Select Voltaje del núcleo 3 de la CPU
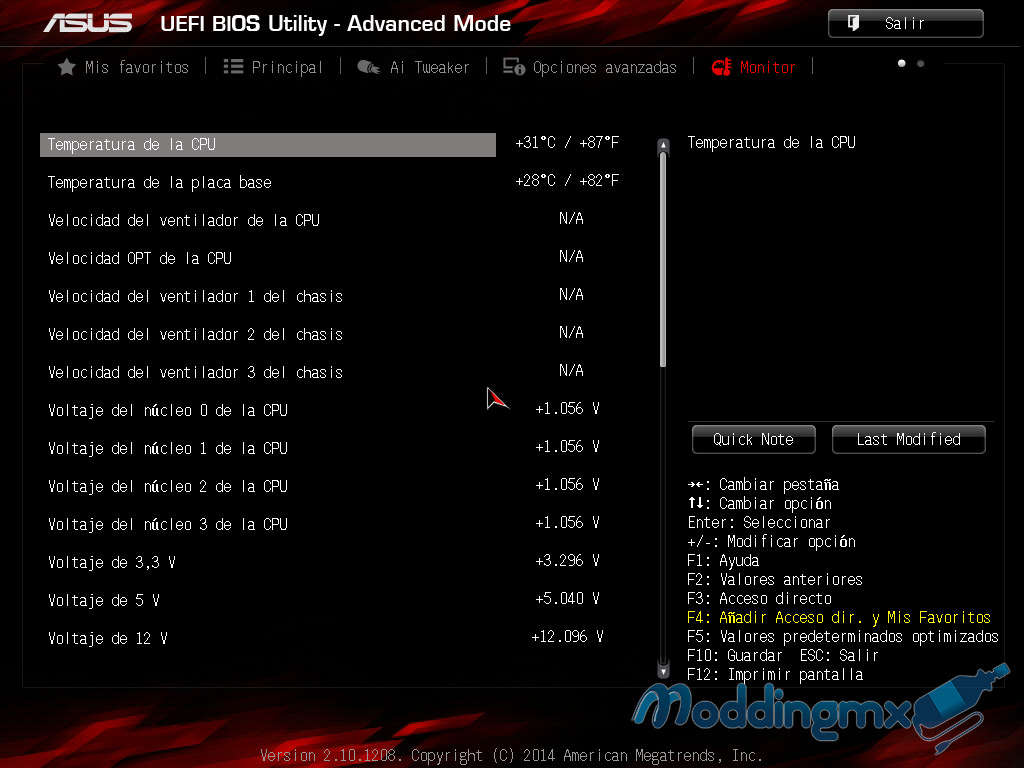 coord(168,524)
